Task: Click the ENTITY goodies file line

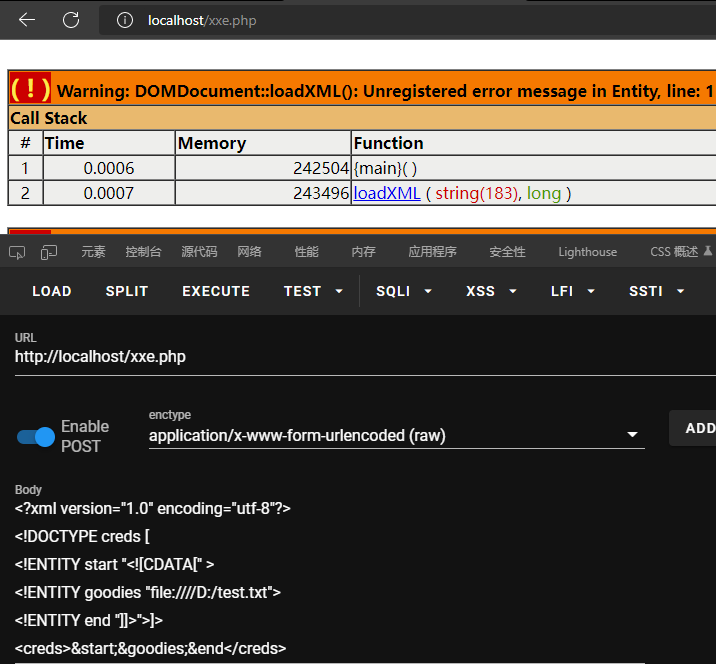Action: pos(147,592)
